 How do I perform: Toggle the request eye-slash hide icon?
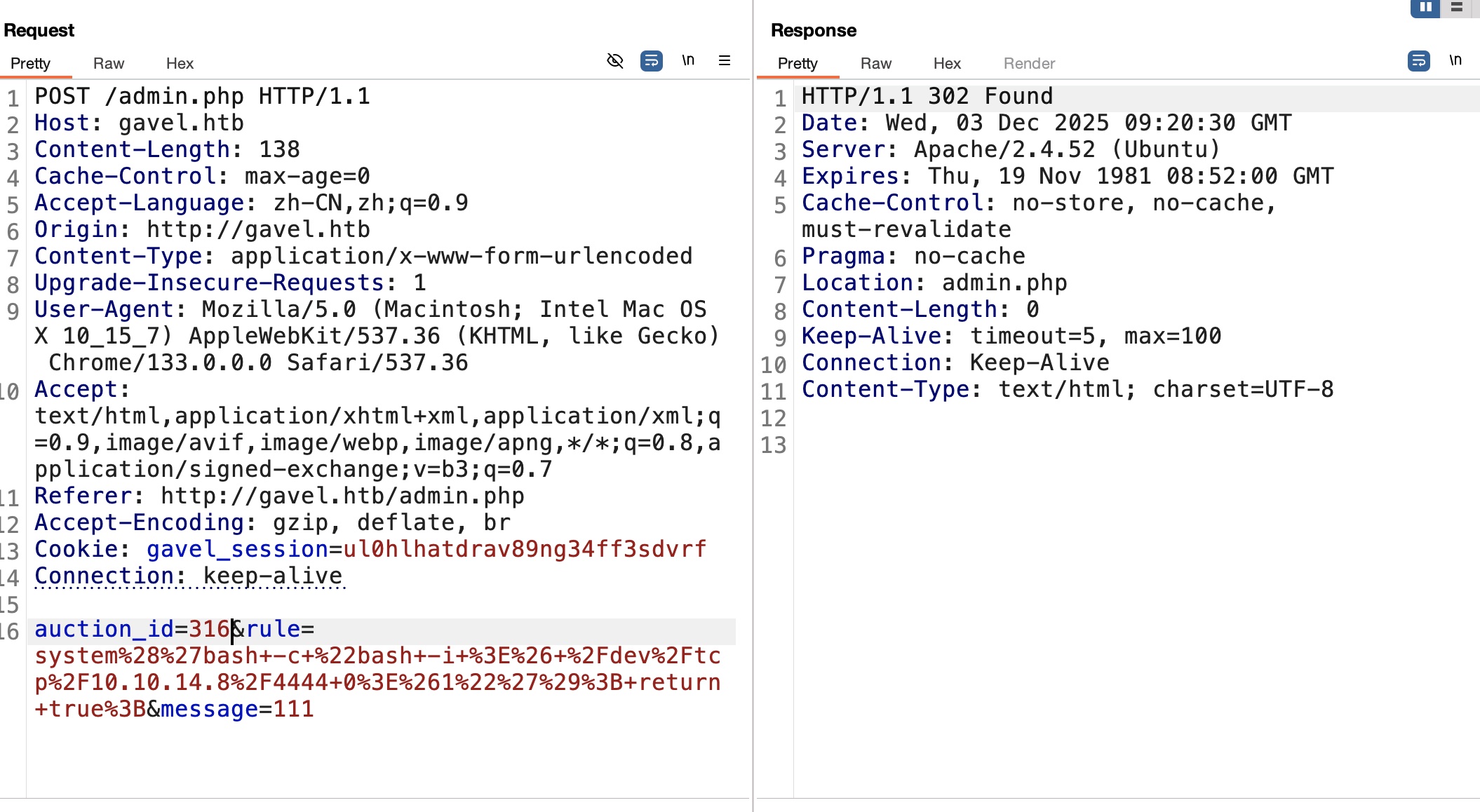(x=614, y=61)
